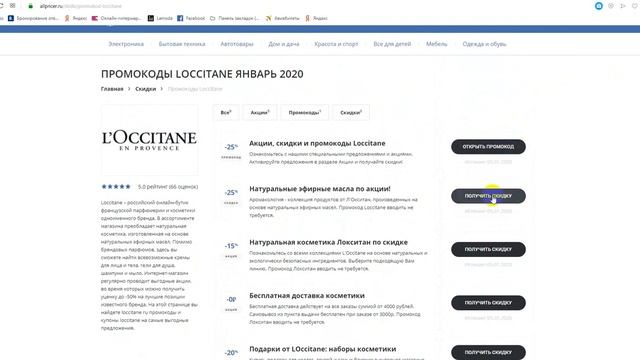Open Акции, скидки и промокоды Loccitane title
Image resolution: width=640 pixels, height=360 pixels.
point(317,143)
